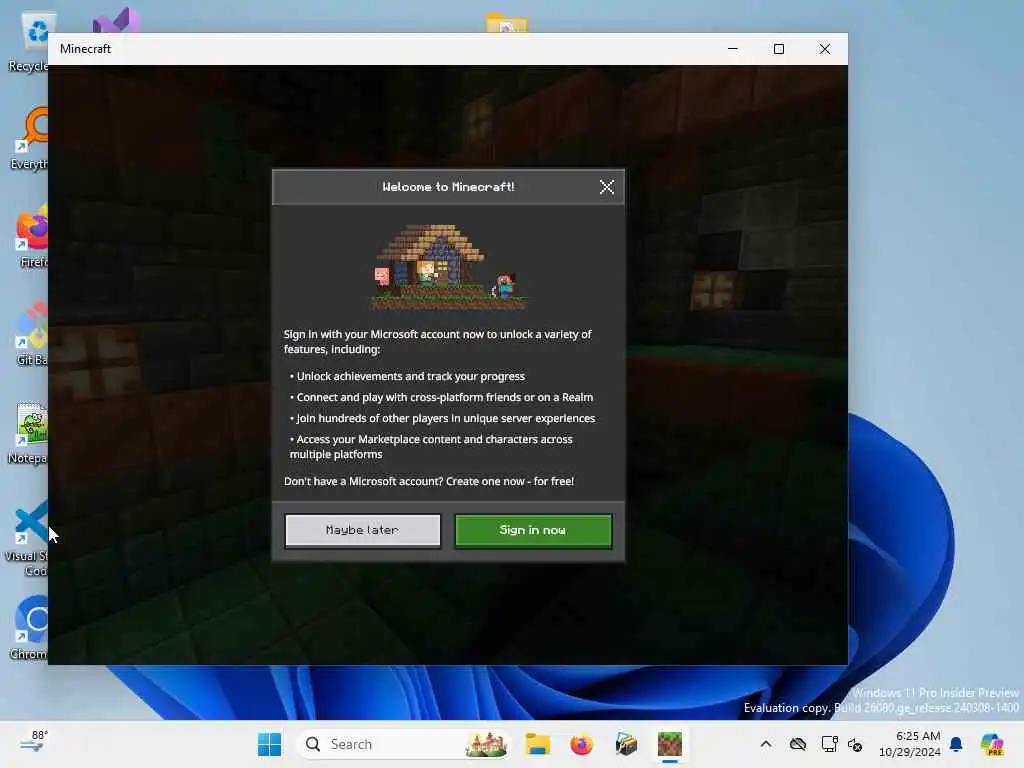Open File Explorer from the taskbar
This screenshot has height=768, width=1024.
pos(537,744)
